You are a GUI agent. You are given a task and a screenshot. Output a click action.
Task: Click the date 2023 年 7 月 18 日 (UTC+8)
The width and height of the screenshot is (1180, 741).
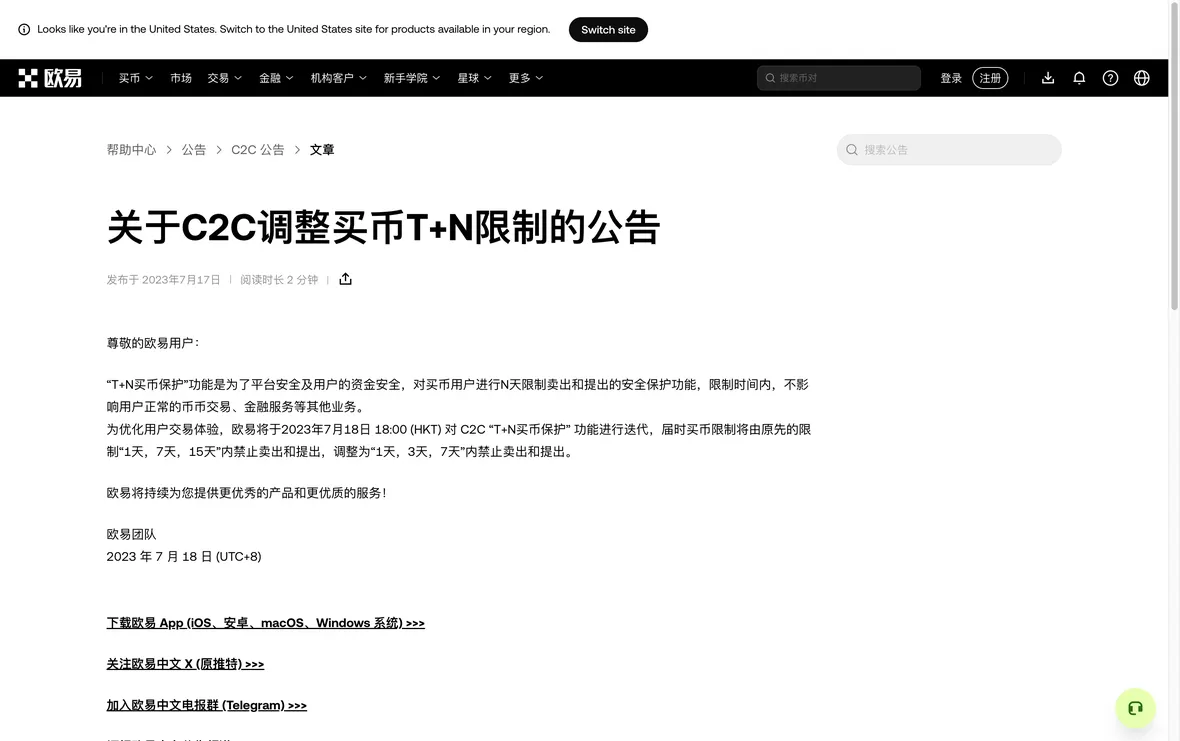click(184, 557)
